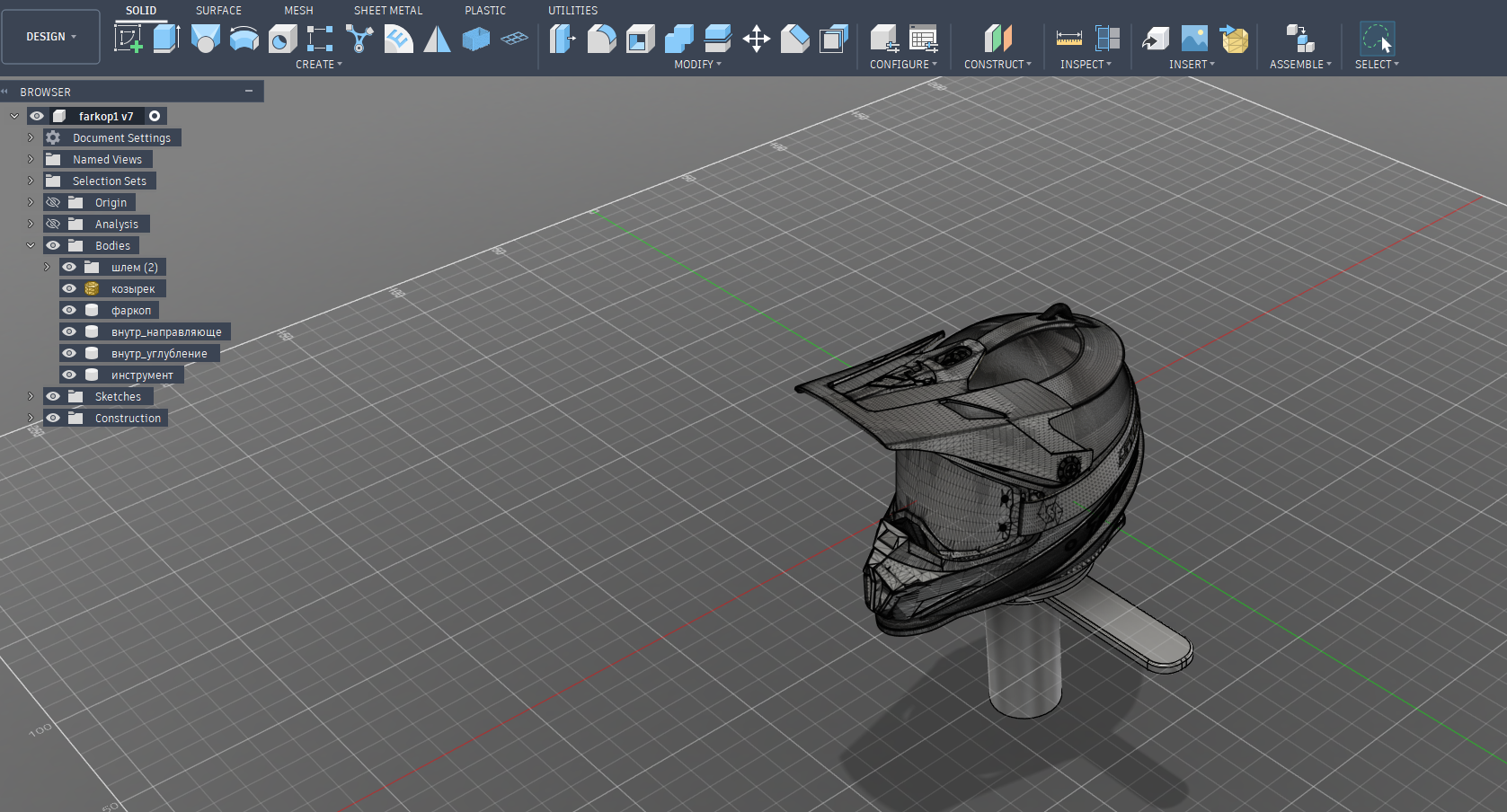
Task: Expand the шлем (2) folder
Action: [x=47, y=267]
